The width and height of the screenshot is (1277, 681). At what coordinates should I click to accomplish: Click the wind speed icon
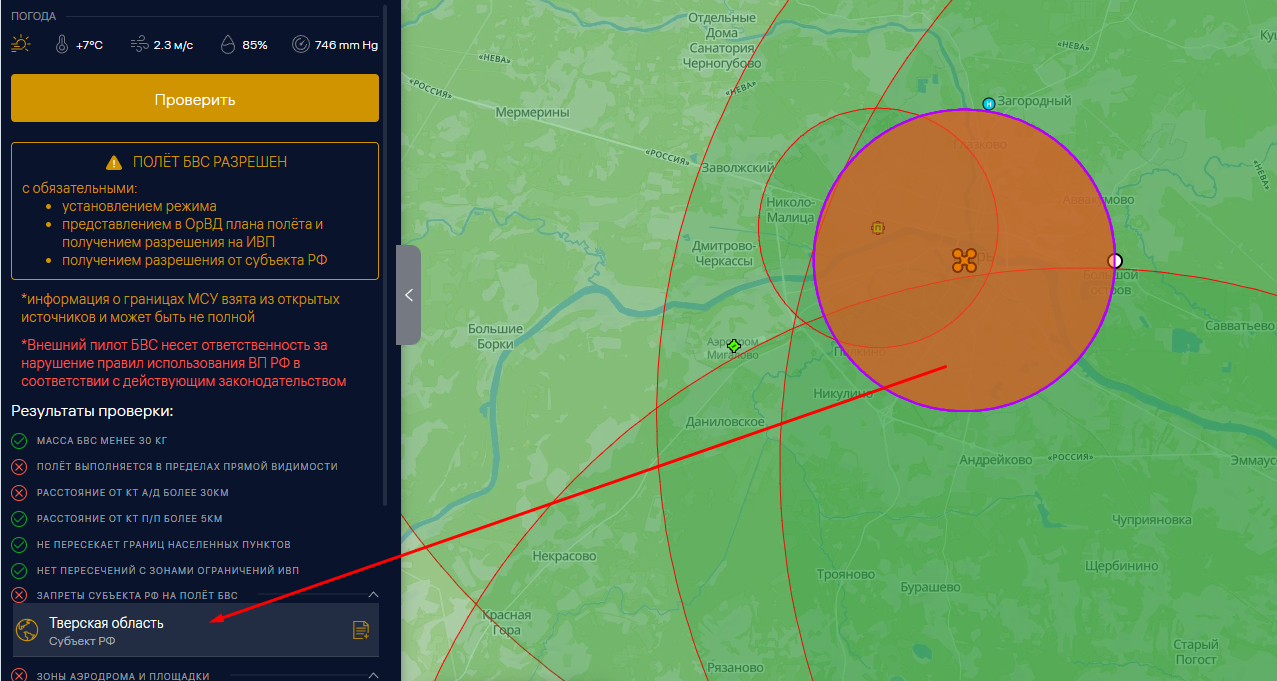[139, 45]
